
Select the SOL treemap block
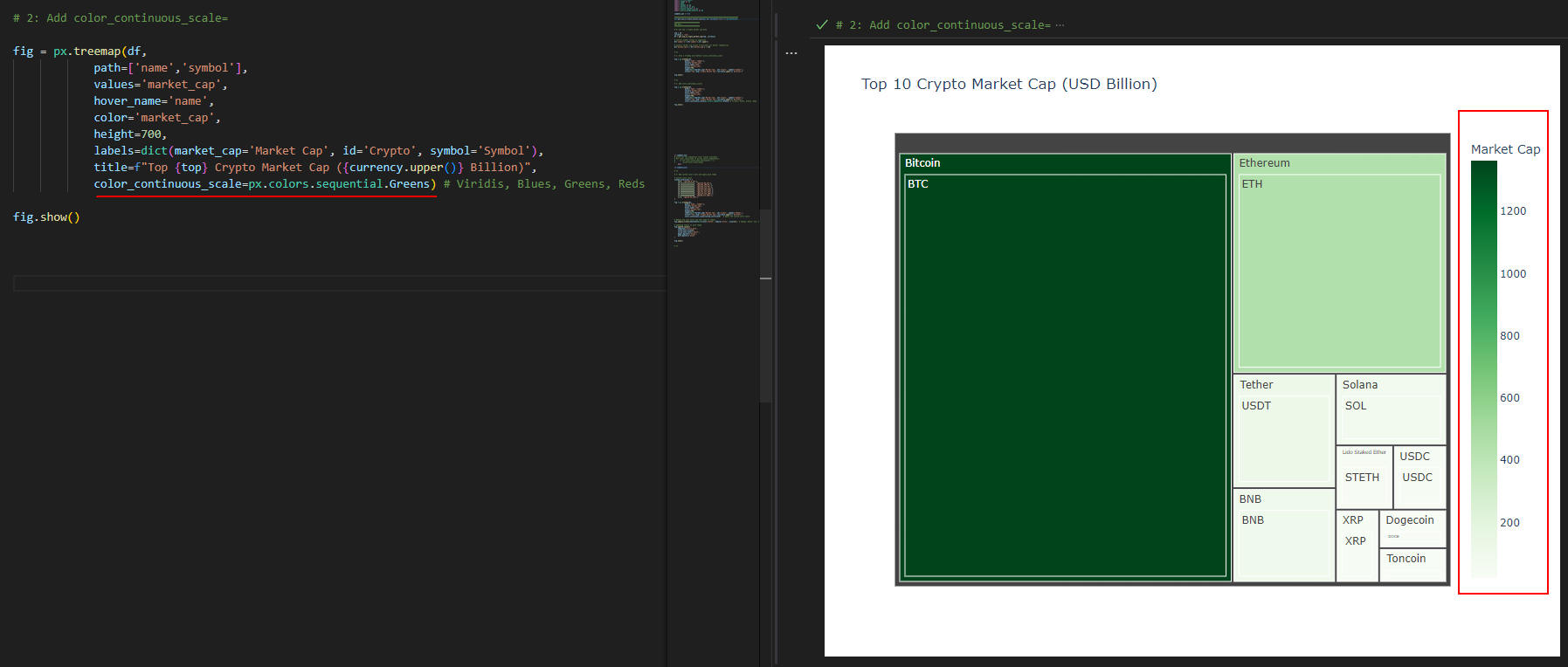tap(1391, 419)
